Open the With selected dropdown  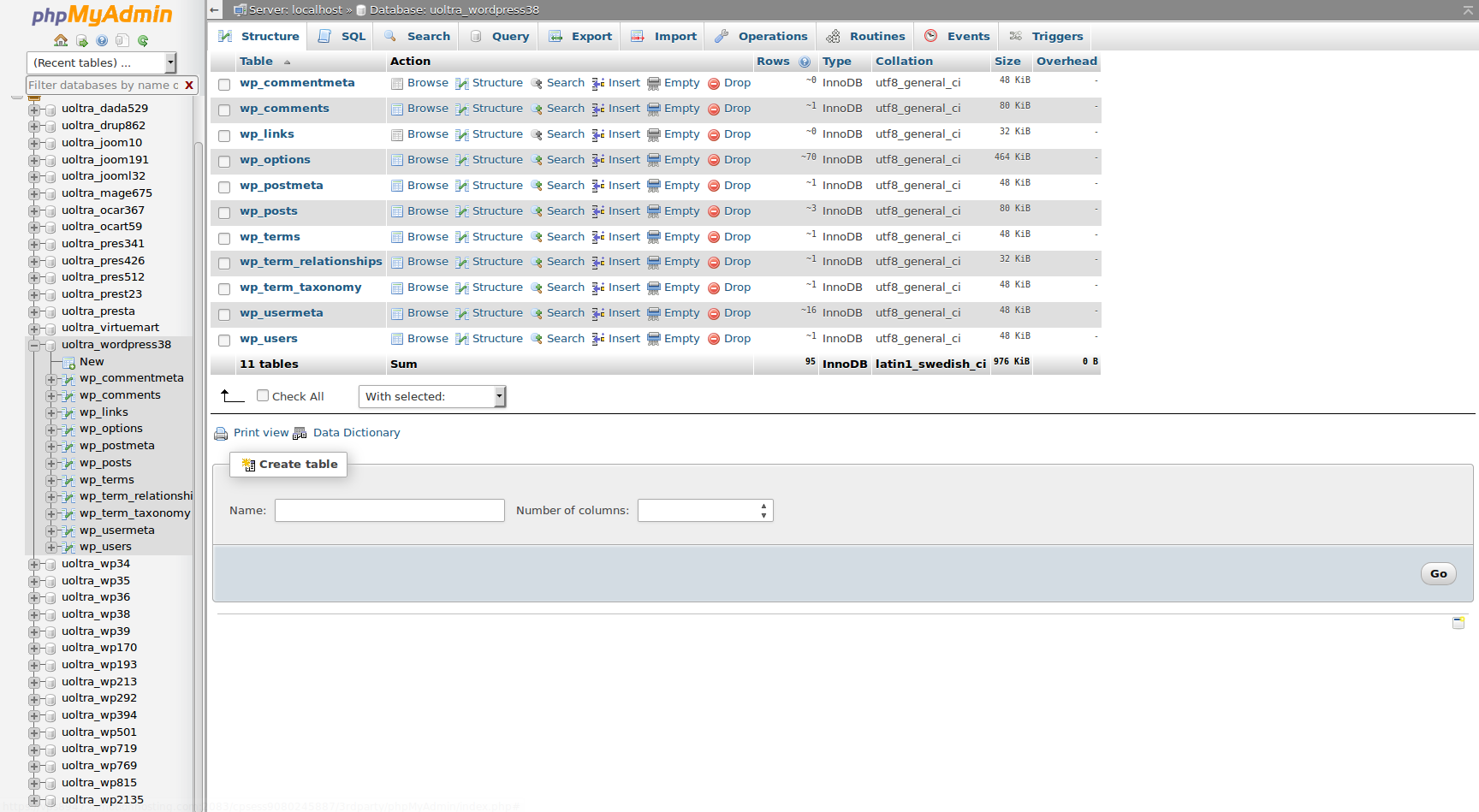click(432, 396)
